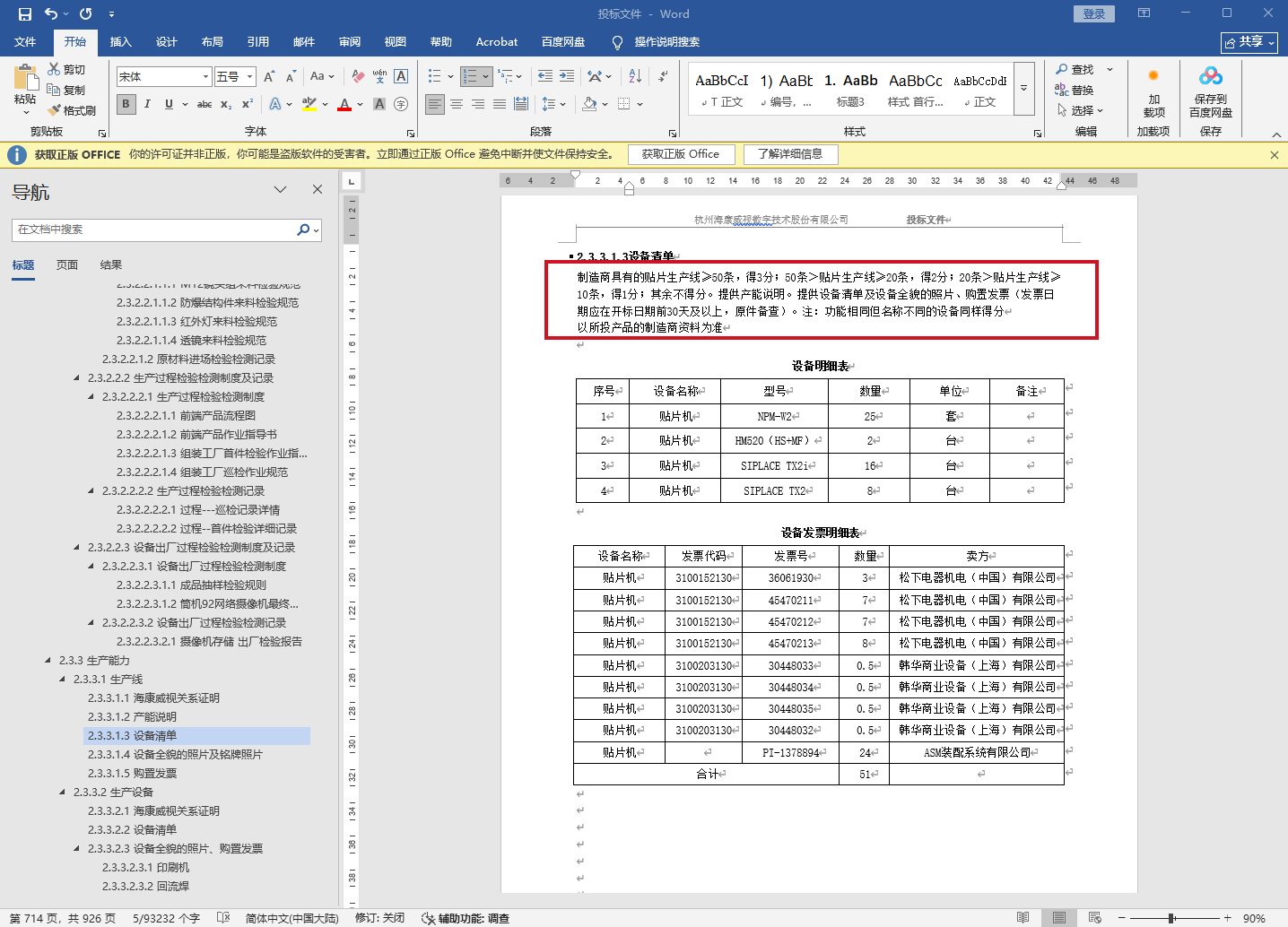Click the 了解详细信息 button

point(790,154)
